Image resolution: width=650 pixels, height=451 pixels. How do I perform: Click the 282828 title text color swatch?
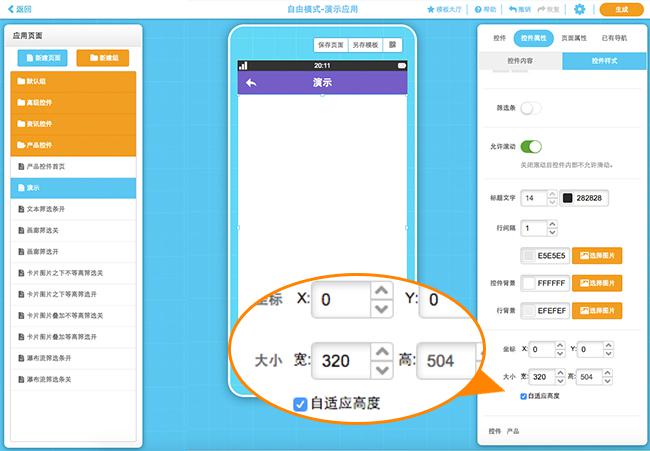pos(567,199)
